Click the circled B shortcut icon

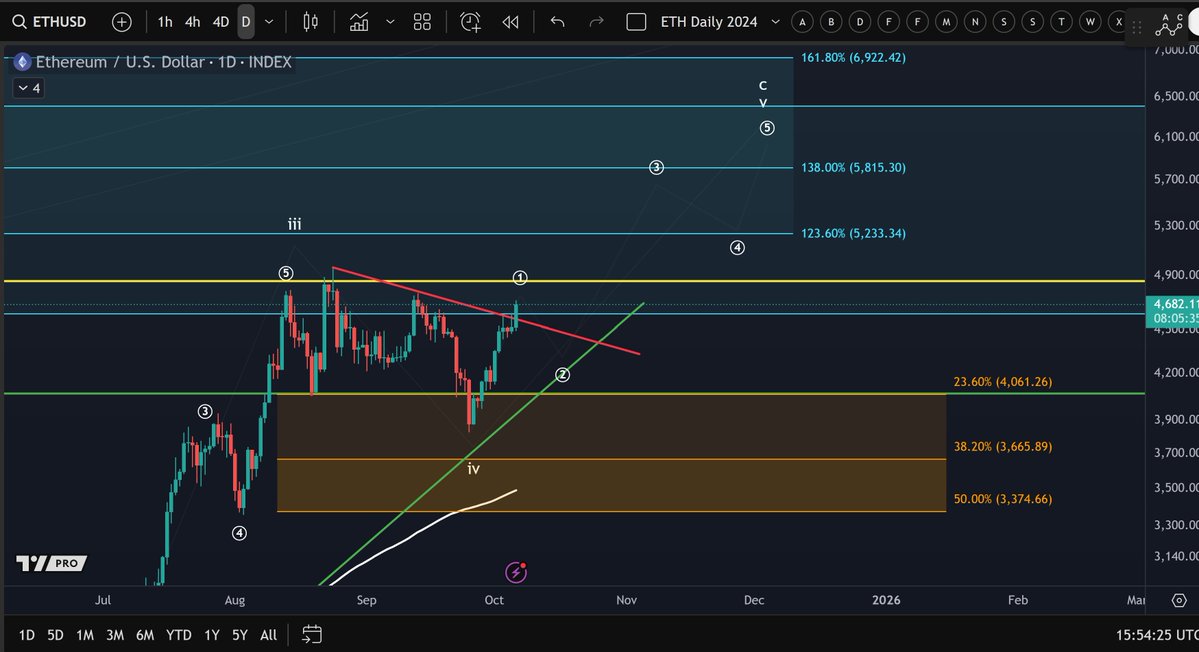pos(831,22)
